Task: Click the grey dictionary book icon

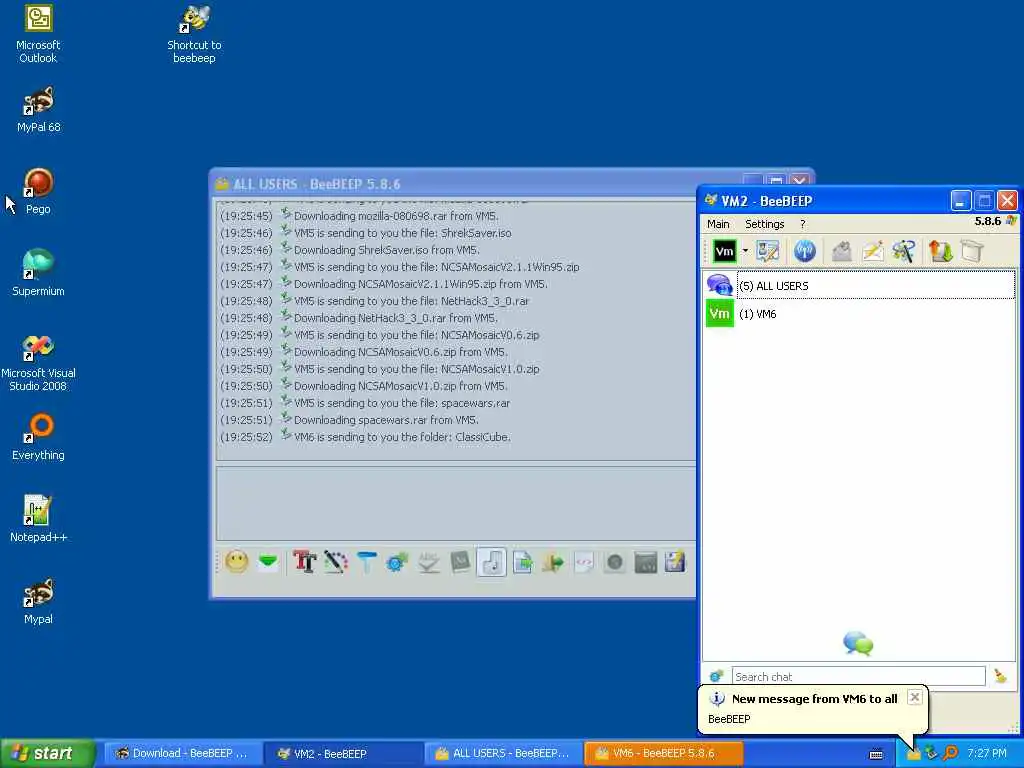Action: pos(460,562)
